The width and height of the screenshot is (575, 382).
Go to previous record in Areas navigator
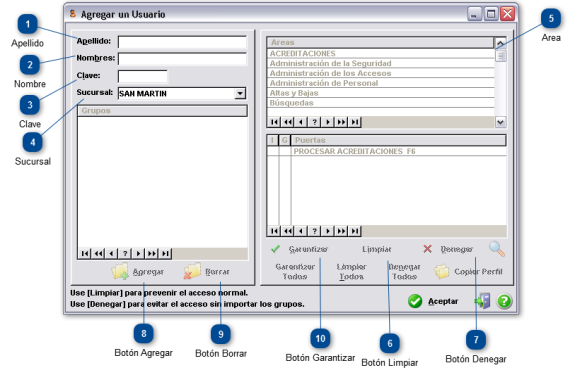click(301, 122)
